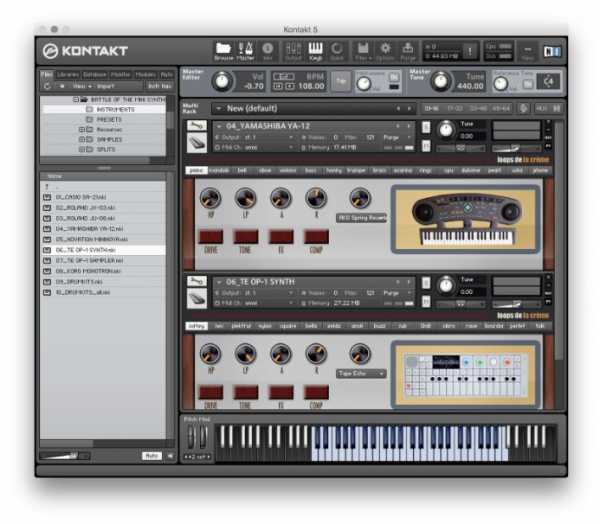Open the Files floppy disk icon
The width and height of the screenshot is (600, 524).
(363, 51)
